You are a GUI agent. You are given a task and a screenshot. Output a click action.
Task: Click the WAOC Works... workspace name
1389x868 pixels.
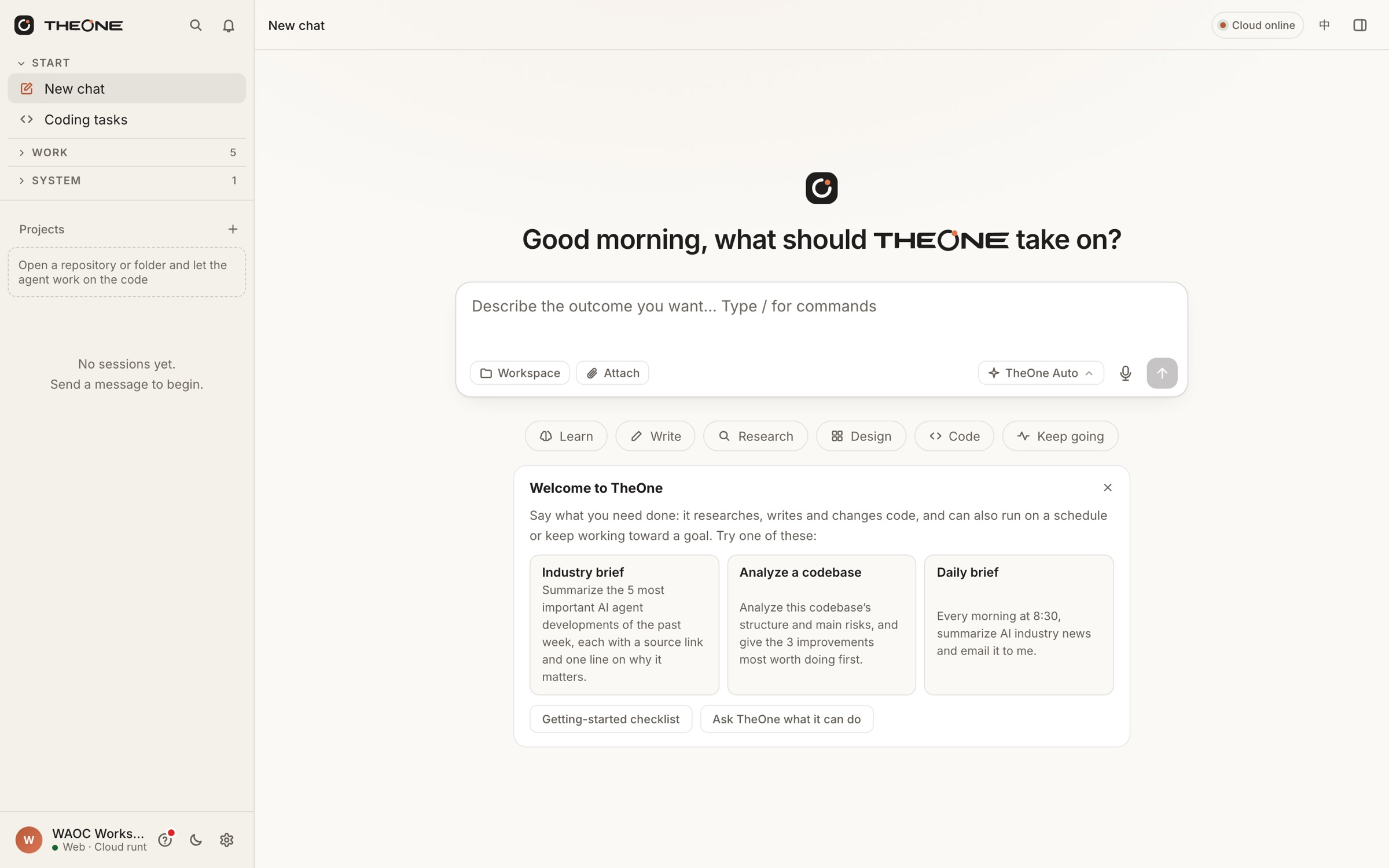(98, 833)
